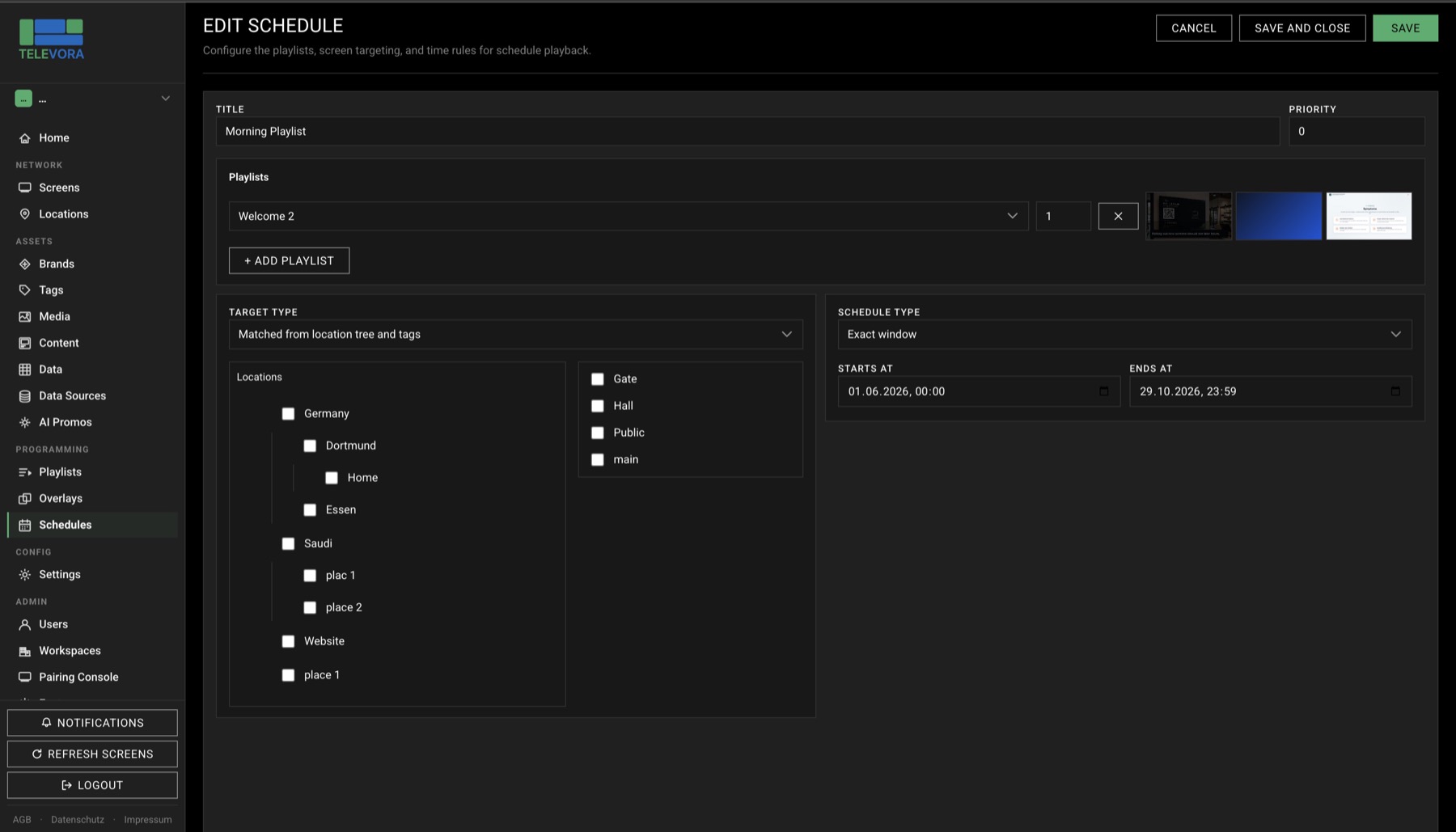The width and height of the screenshot is (1456, 832).
Task: Check the Website location checkbox
Action: tap(288, 642)
